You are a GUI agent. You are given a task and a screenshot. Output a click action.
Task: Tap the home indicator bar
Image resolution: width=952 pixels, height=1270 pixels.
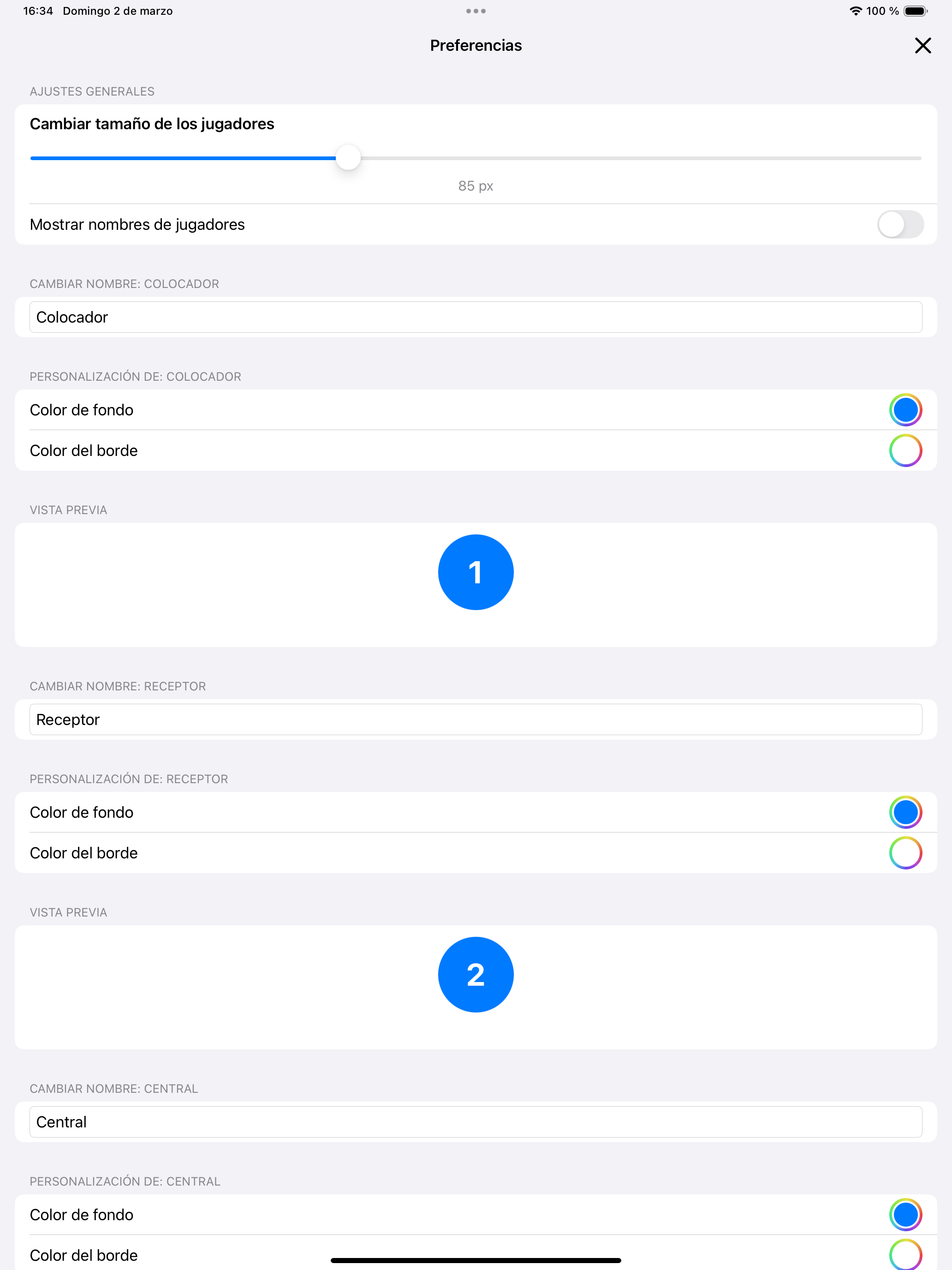coord(476,1260)
